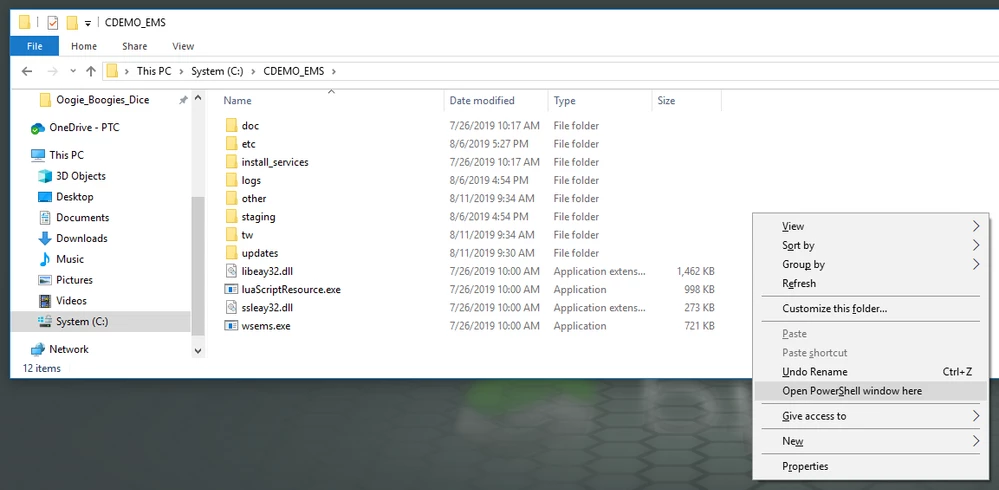Click the Desktop icon in sidebar

[45, 197]
